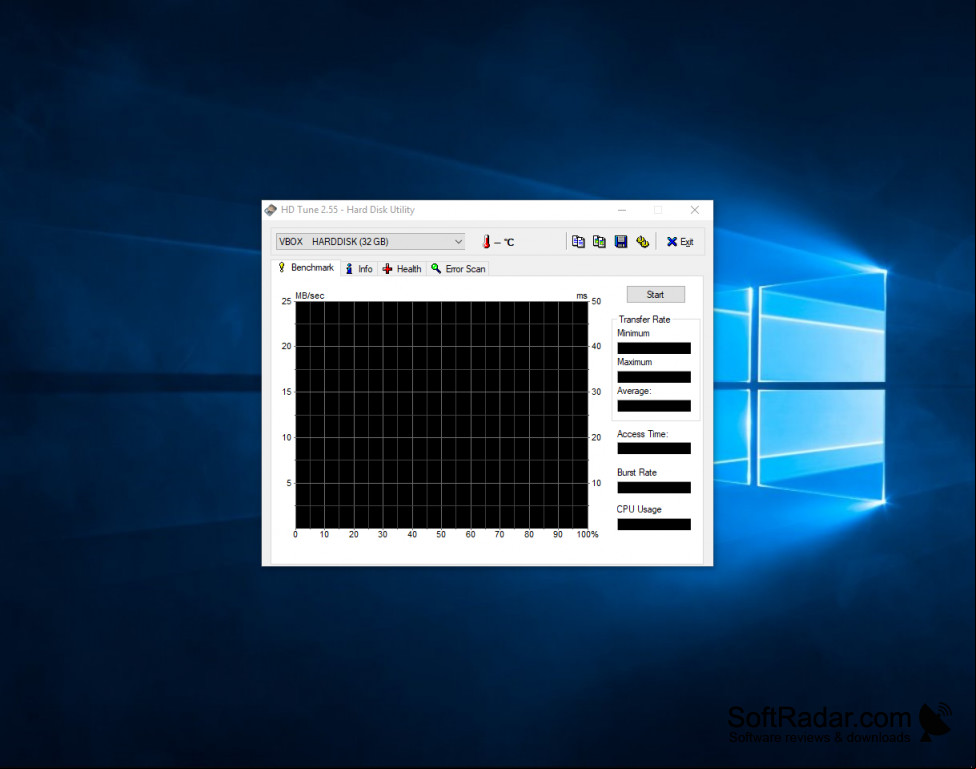Click the Burst Rate value field
The image size is (976, 769).
tap(654, 487)
